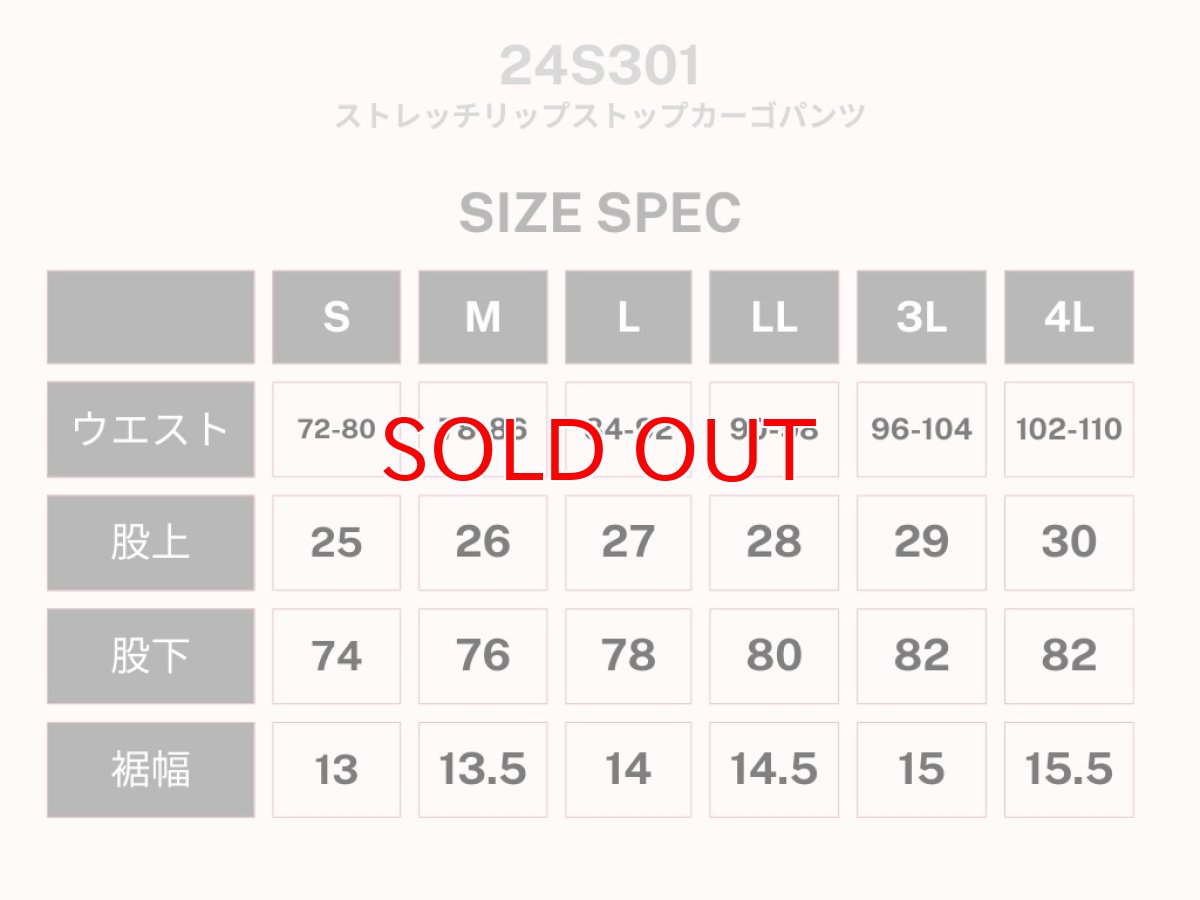Viewport: 1200px width, 900px height.
Task: Select the 4L size column header
Action: [x=1069, y=317]
